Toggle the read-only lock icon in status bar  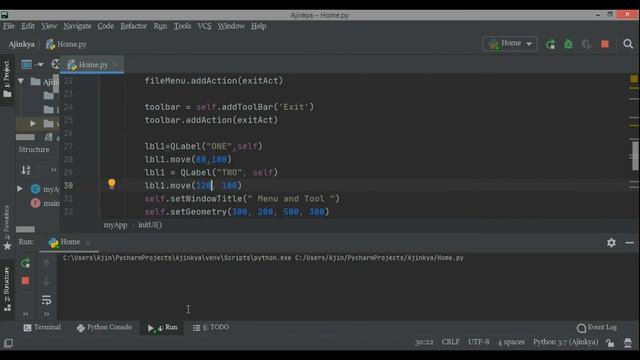click(610, 343)
